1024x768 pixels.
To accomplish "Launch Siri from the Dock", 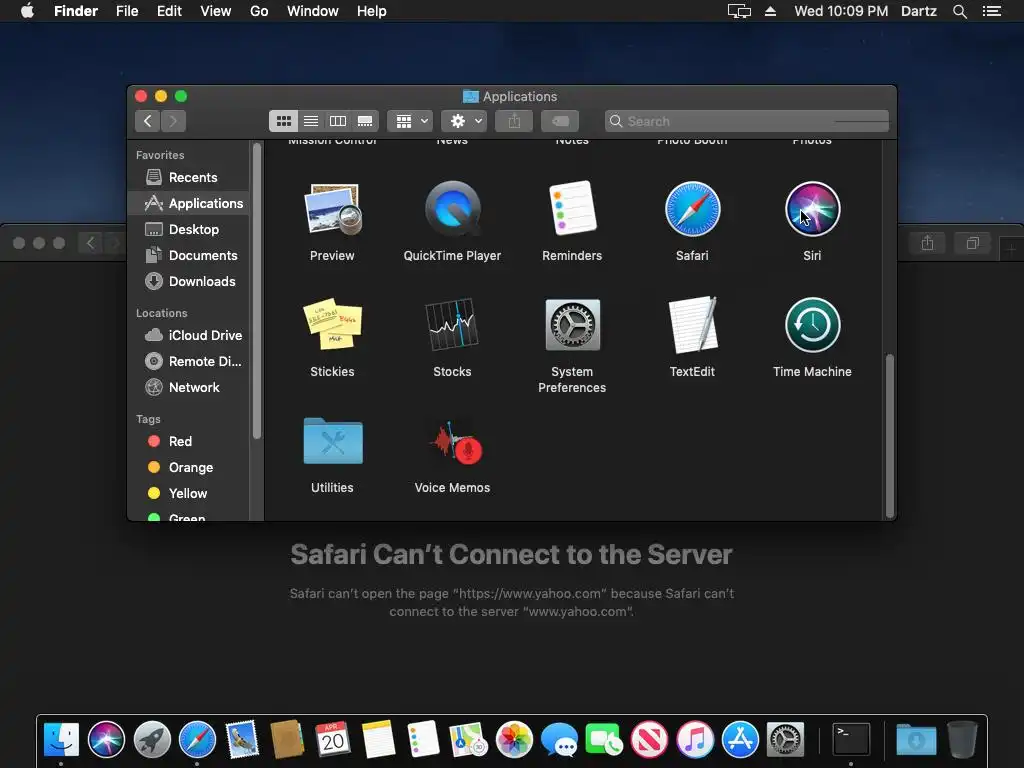I will tap(106, 739).
